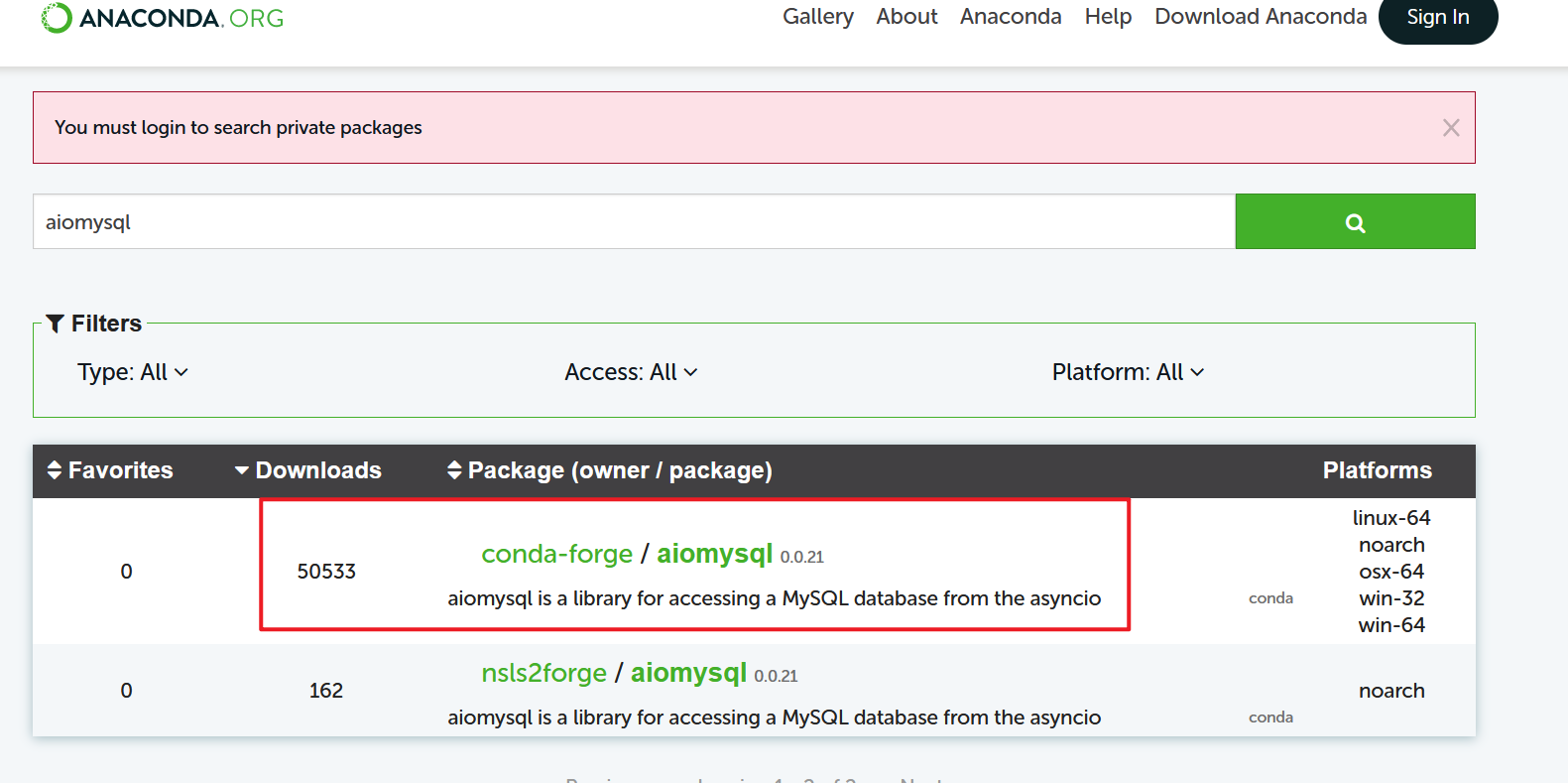Click Download Anaconda link
Viewport: 1568px width, 783px height.
pos(1261,17)
